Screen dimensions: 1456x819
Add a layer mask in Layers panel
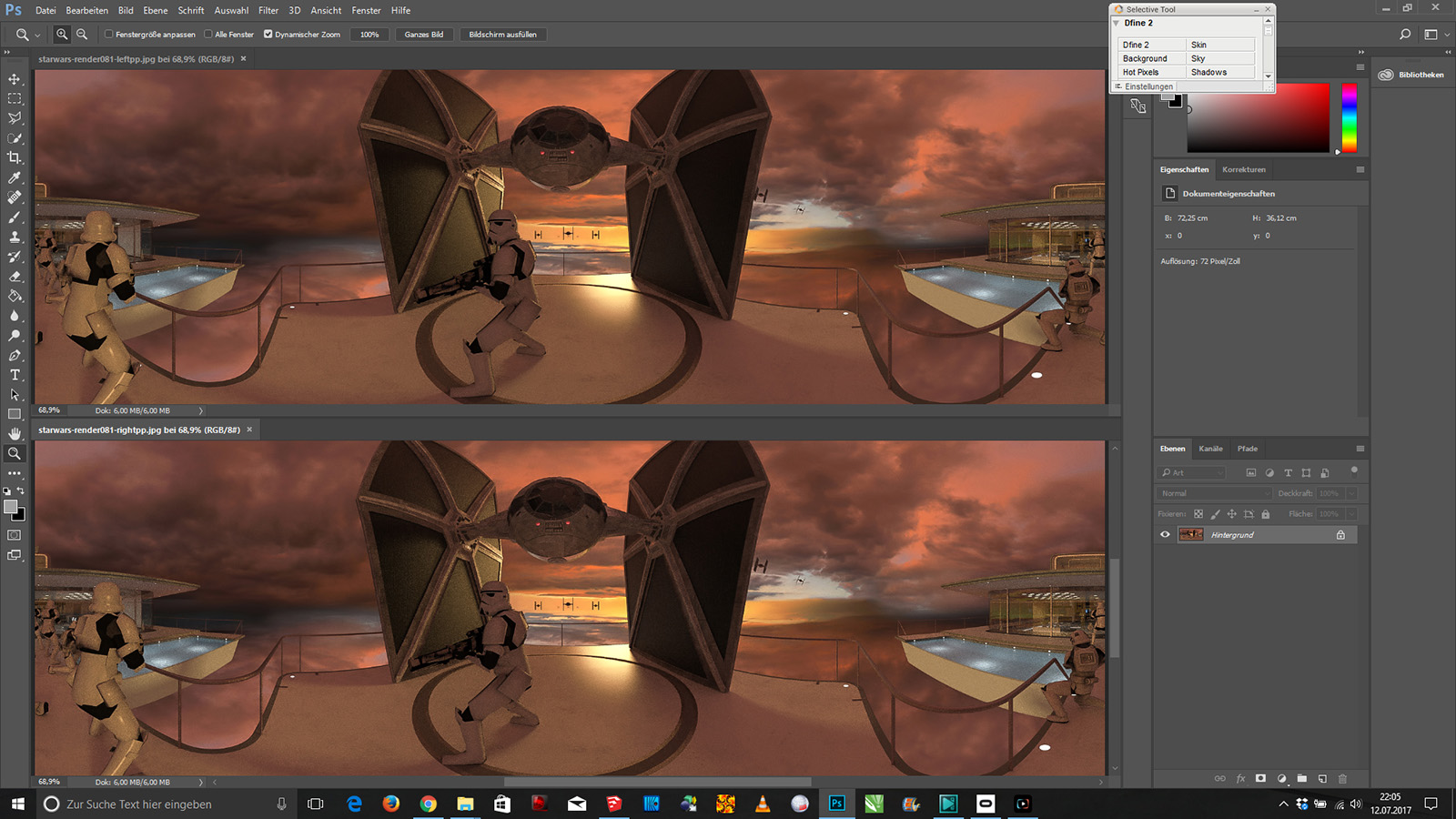[x=1260, y=779]
